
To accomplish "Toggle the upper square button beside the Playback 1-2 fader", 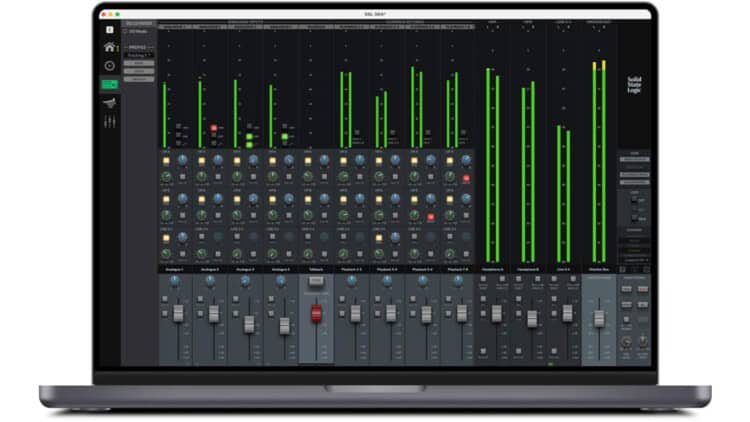I will coord(342,299).
